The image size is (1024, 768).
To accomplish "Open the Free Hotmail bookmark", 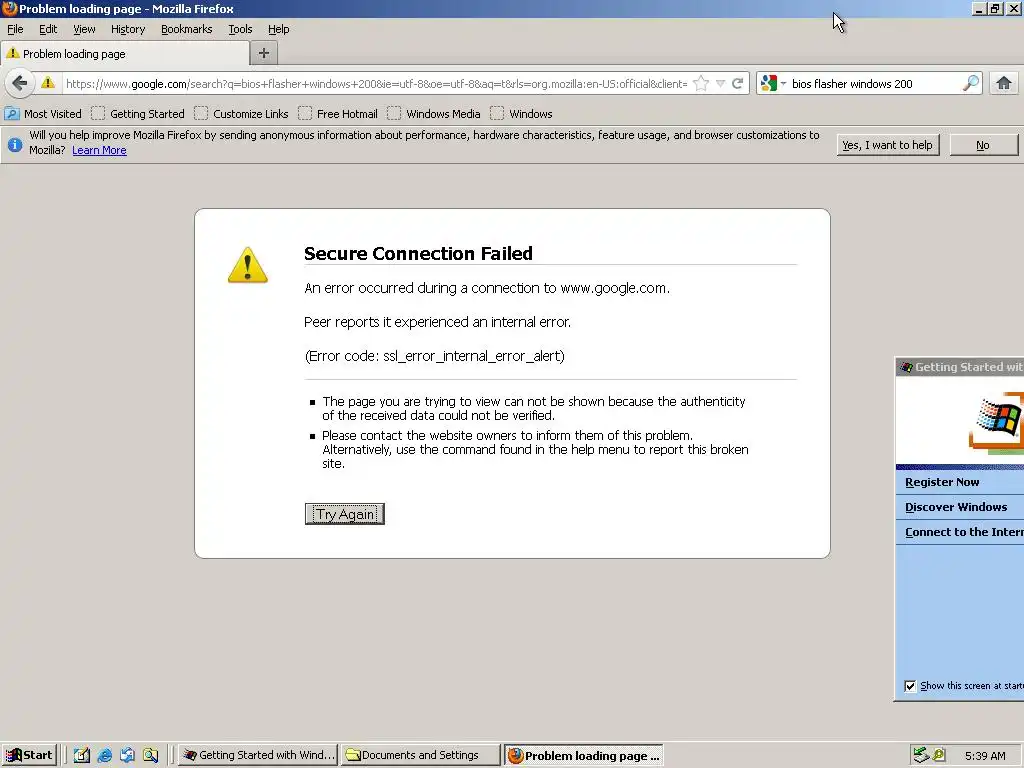I will pyautogui.click(x=338, y=114).
